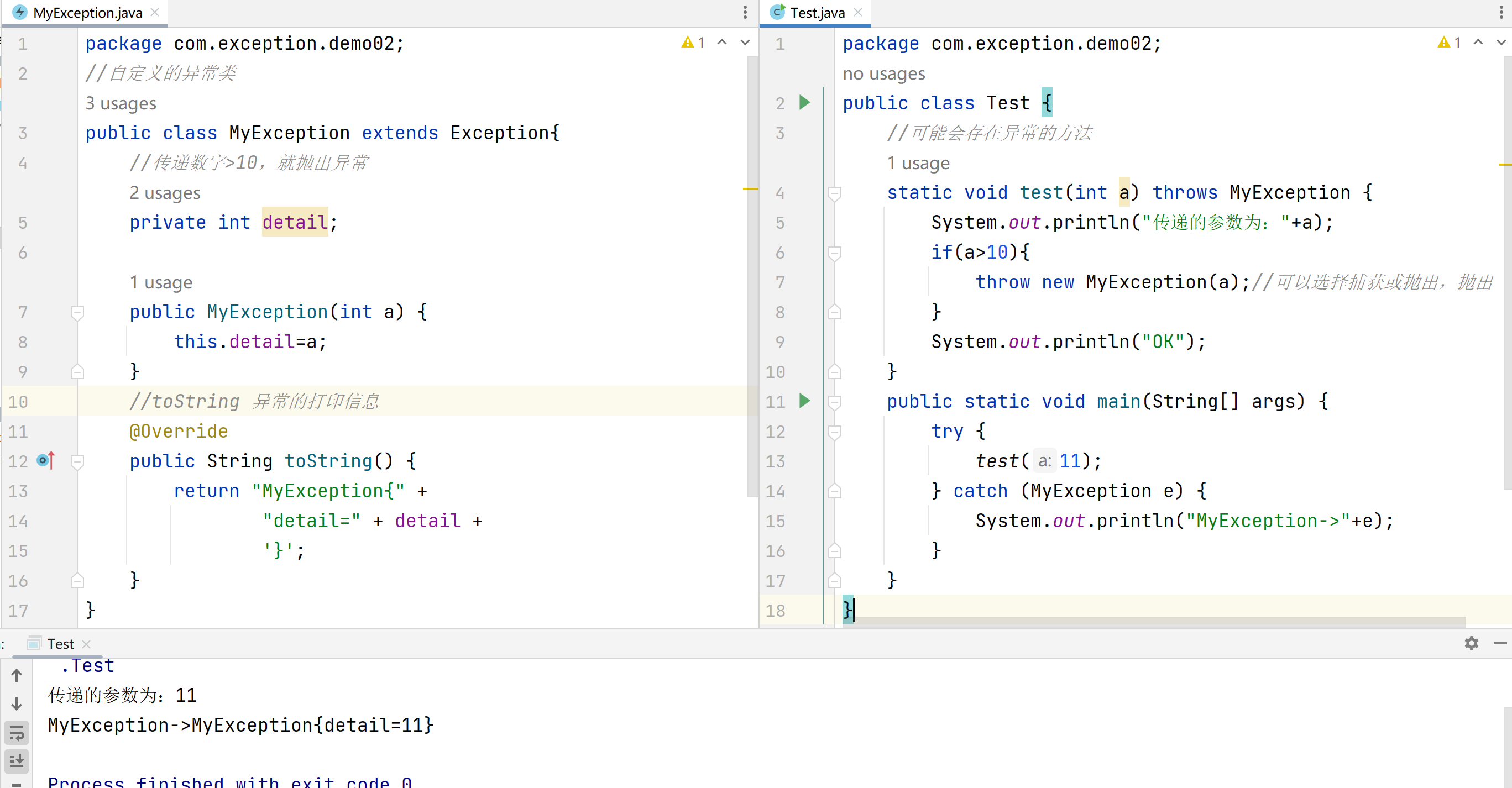The width and height of the screenshot is (1512, 788).
Task: Click the toString override gutter icon
Action: (x=45, y=461)
